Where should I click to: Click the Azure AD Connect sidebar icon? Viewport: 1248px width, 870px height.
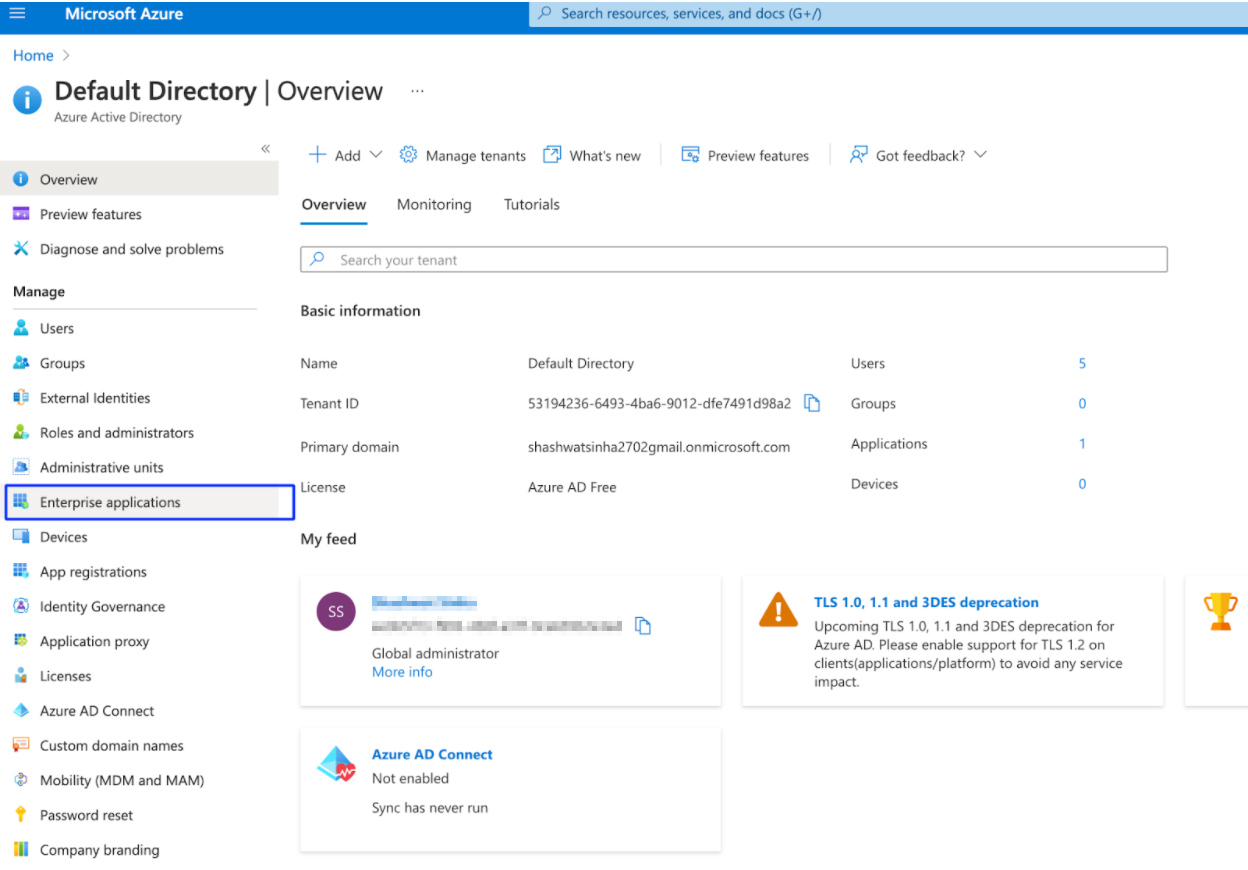pyautogui.click(x=21, y=711)
